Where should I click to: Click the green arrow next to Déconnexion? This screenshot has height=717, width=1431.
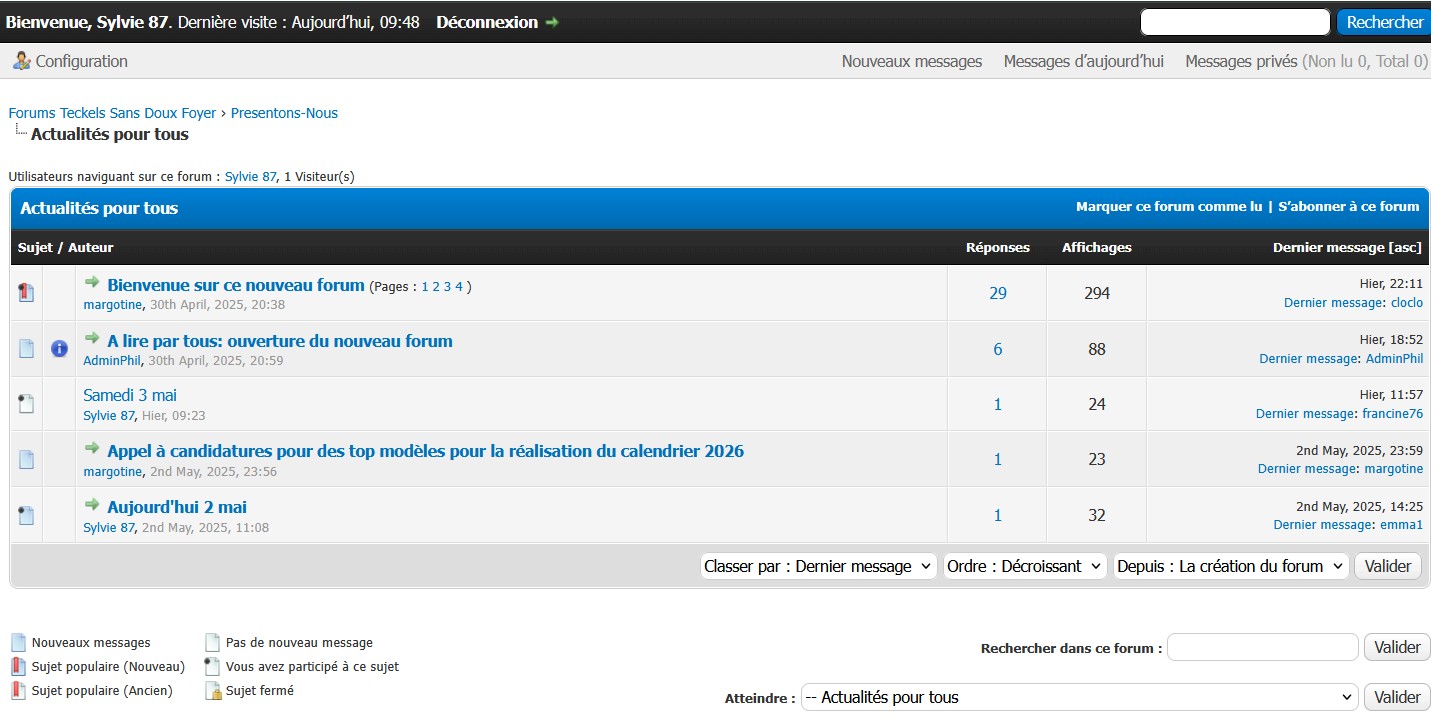click(552, 22)
